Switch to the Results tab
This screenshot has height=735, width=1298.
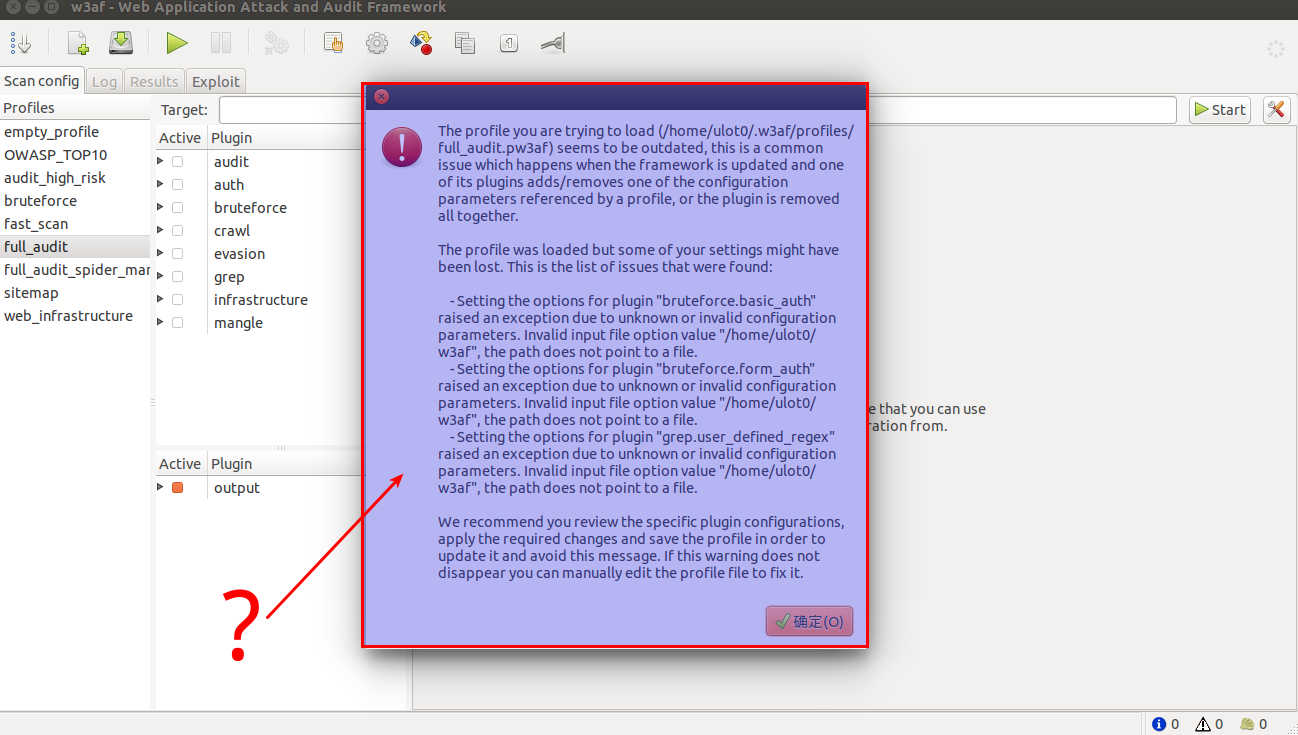[x=154, y=82]
